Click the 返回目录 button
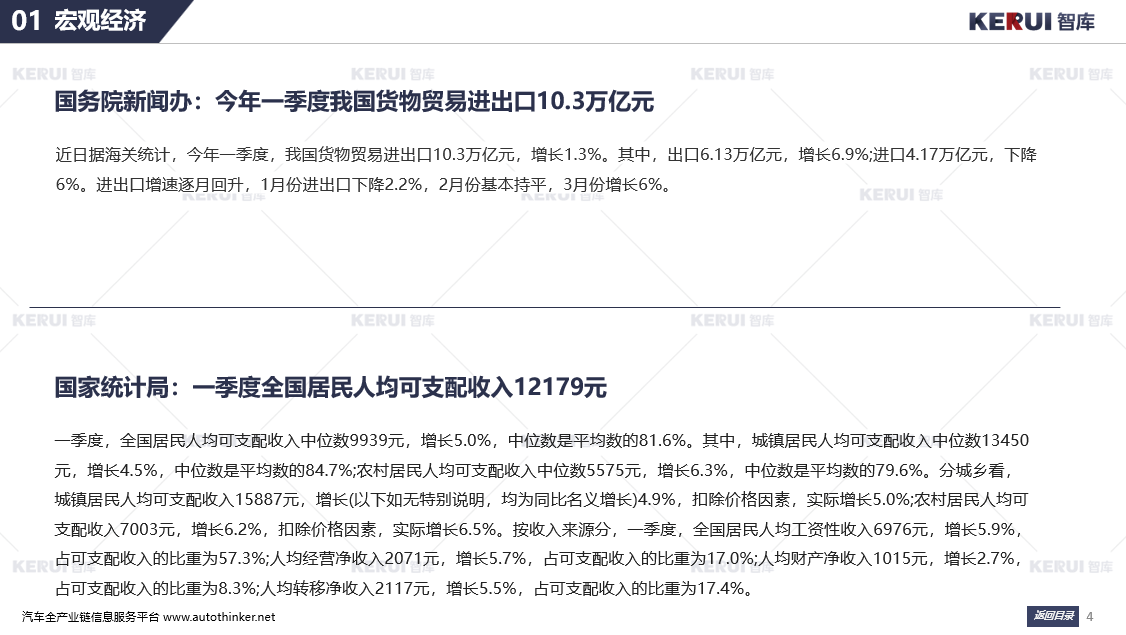The width and height of the screenshot is (1126, 635). tap(1053, 616)
